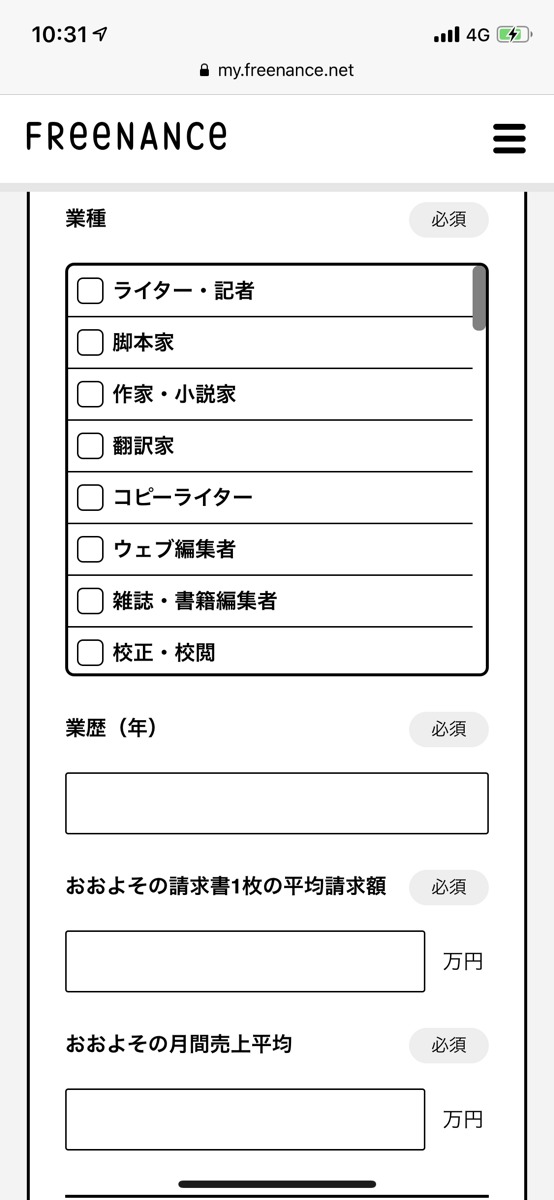Focus the 業歴（年） input field

click(277, 803)
